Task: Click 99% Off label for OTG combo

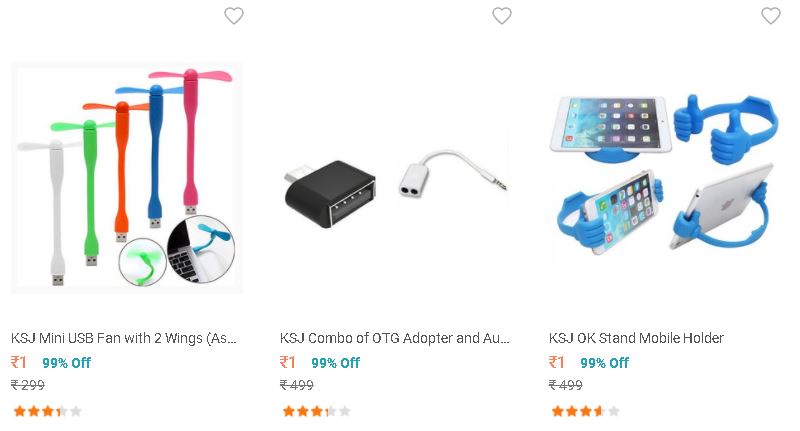Action: tap(335, 363)
